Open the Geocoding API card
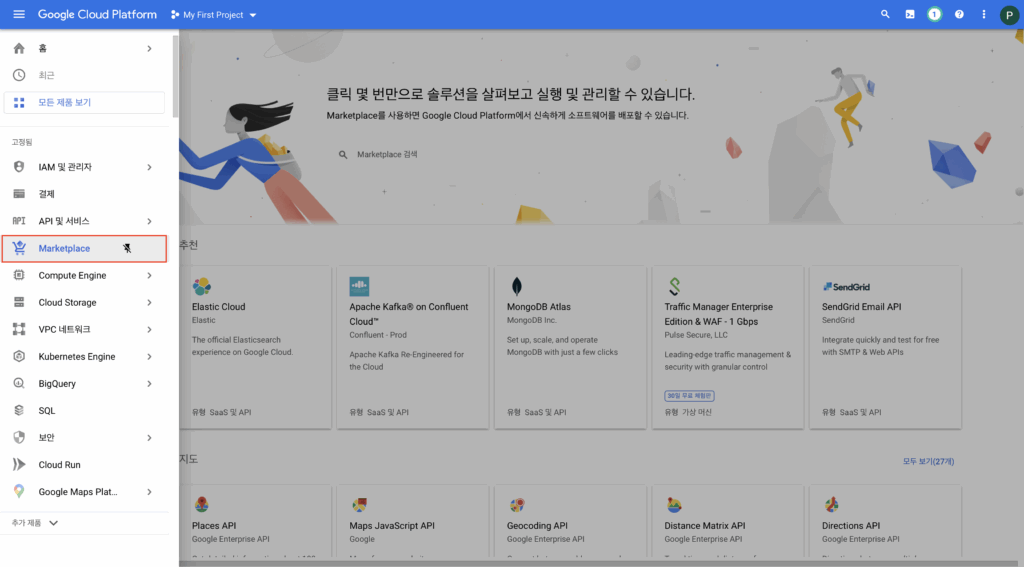 [570, 521]
